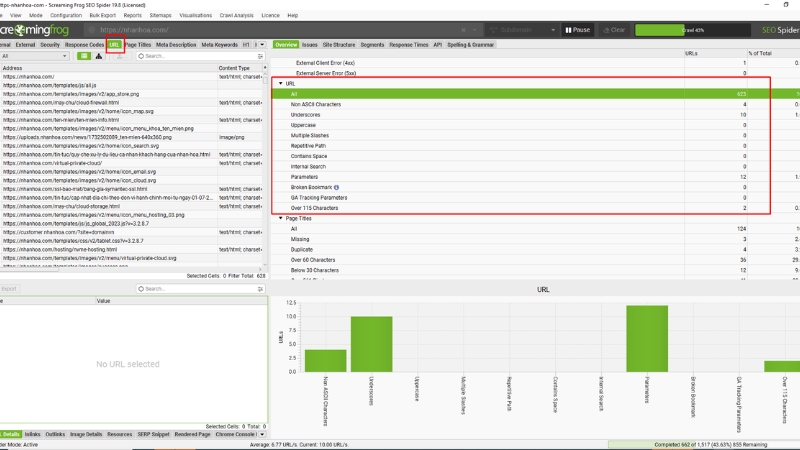Click the upper export upload icon
Viewport: 800px width, 450px height.
[120, 56]
